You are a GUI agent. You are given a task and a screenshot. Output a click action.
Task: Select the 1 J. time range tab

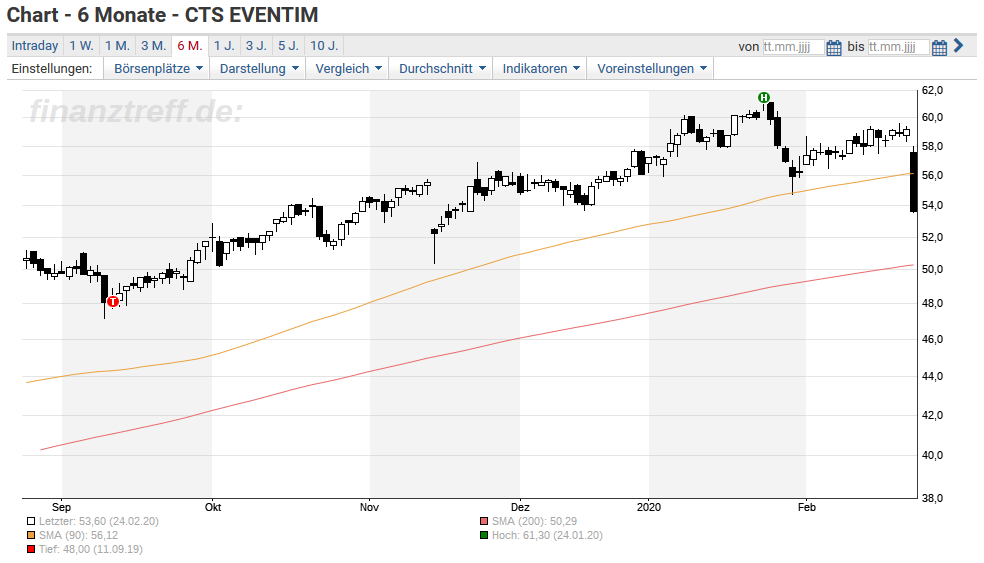pos(224,46)
